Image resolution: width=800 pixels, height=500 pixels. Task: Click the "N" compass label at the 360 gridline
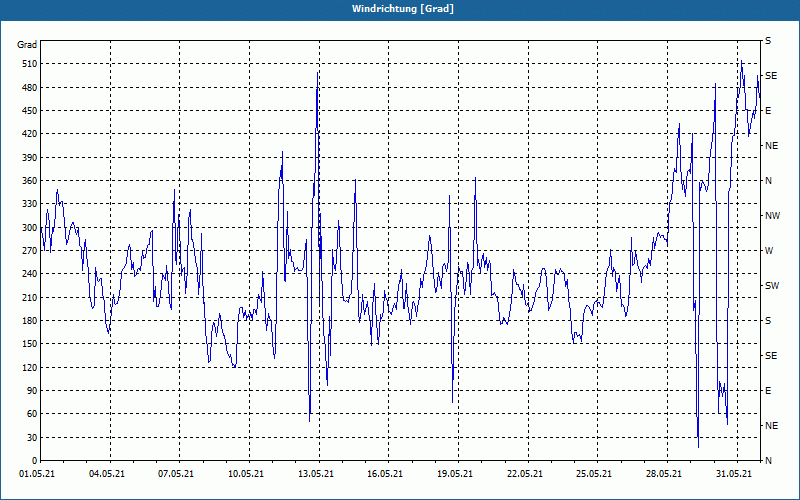(x=768, y=181)
